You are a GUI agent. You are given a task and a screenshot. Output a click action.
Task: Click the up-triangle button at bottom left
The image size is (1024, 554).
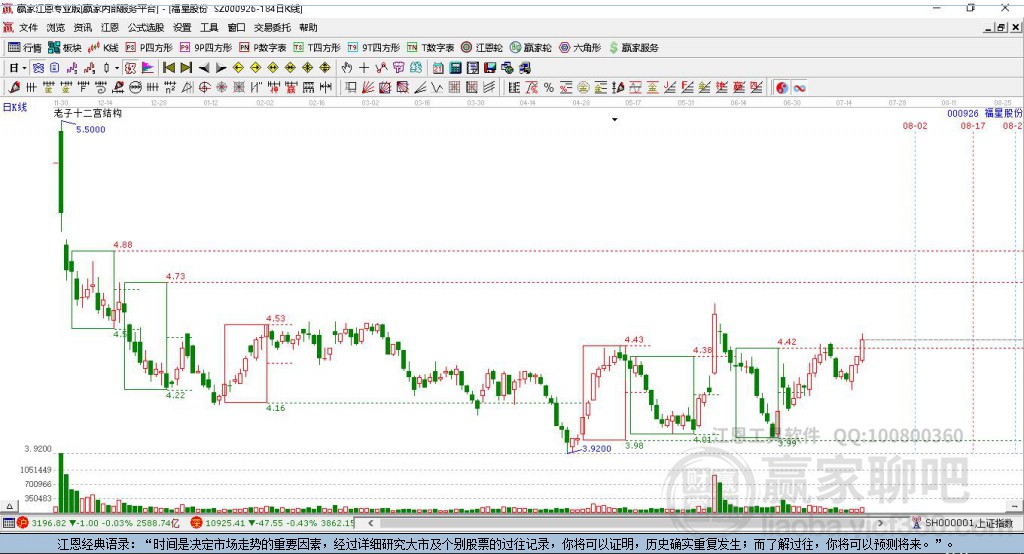[8, 506]
